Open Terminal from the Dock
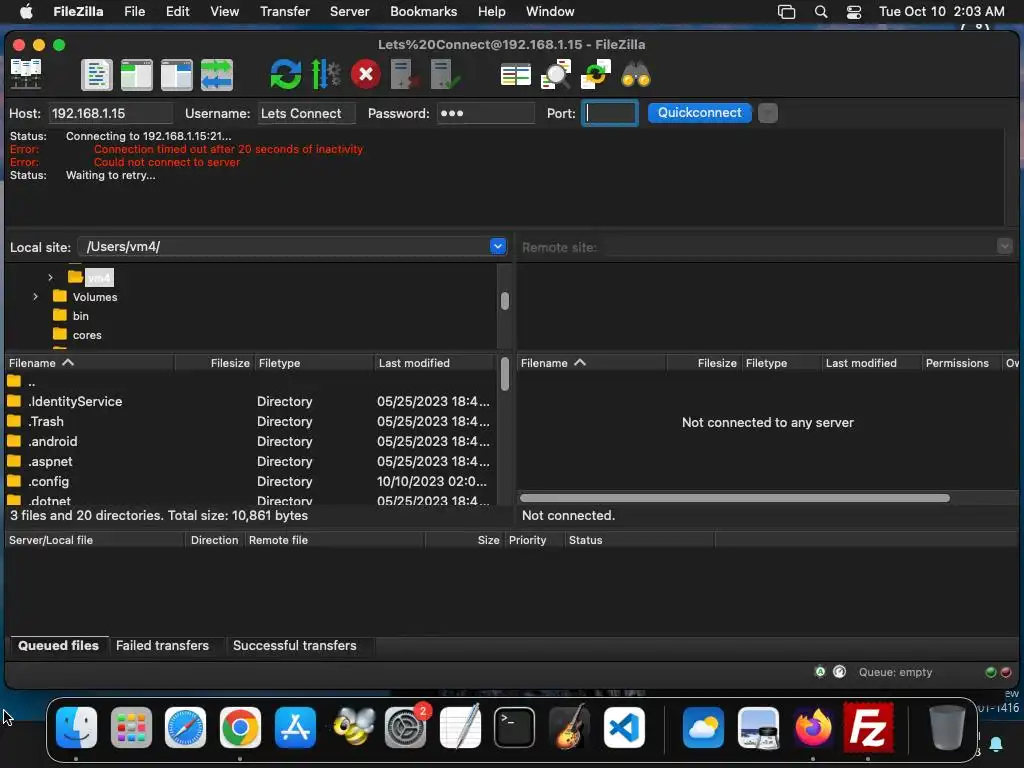Image resolution: width=1024 pixels, height=768 pixels. point(514,728)
